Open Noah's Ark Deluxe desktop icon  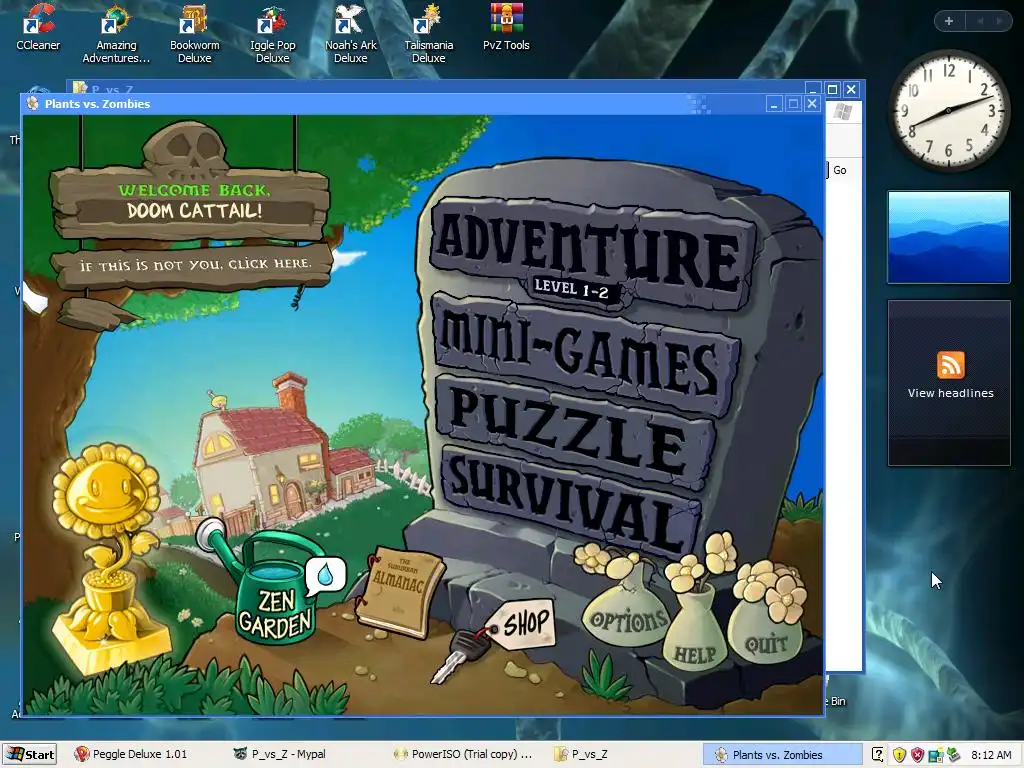pyautogui.click(x=351, y=34)
